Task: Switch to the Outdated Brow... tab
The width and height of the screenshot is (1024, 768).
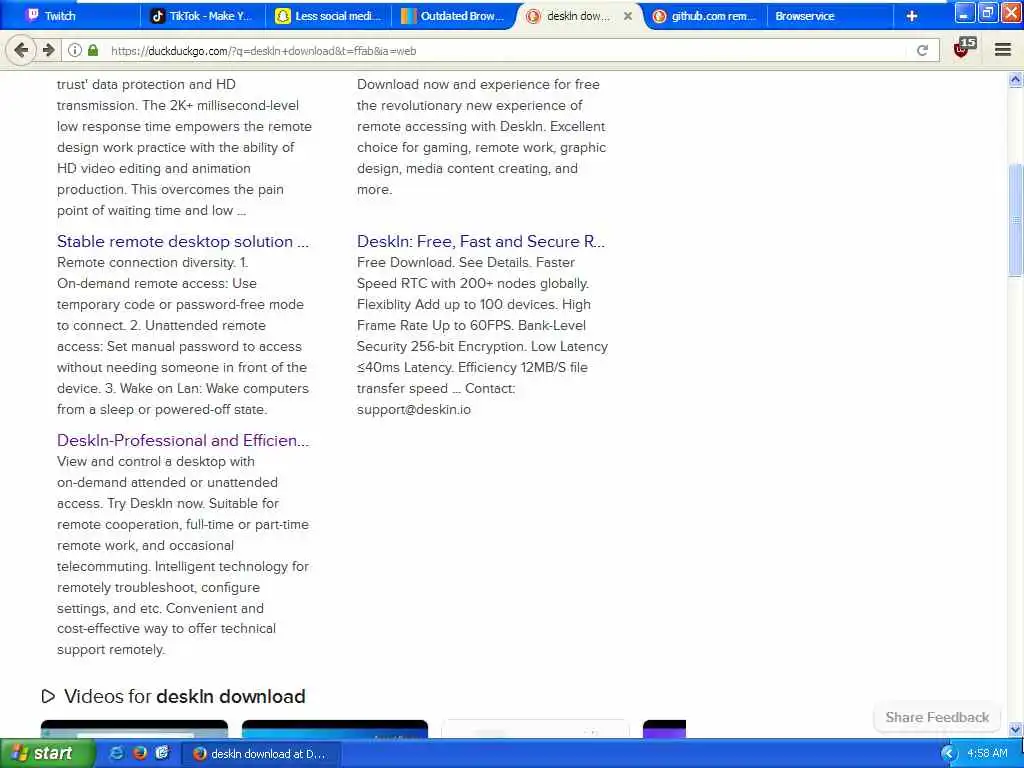Action: [x=454, y=16]
